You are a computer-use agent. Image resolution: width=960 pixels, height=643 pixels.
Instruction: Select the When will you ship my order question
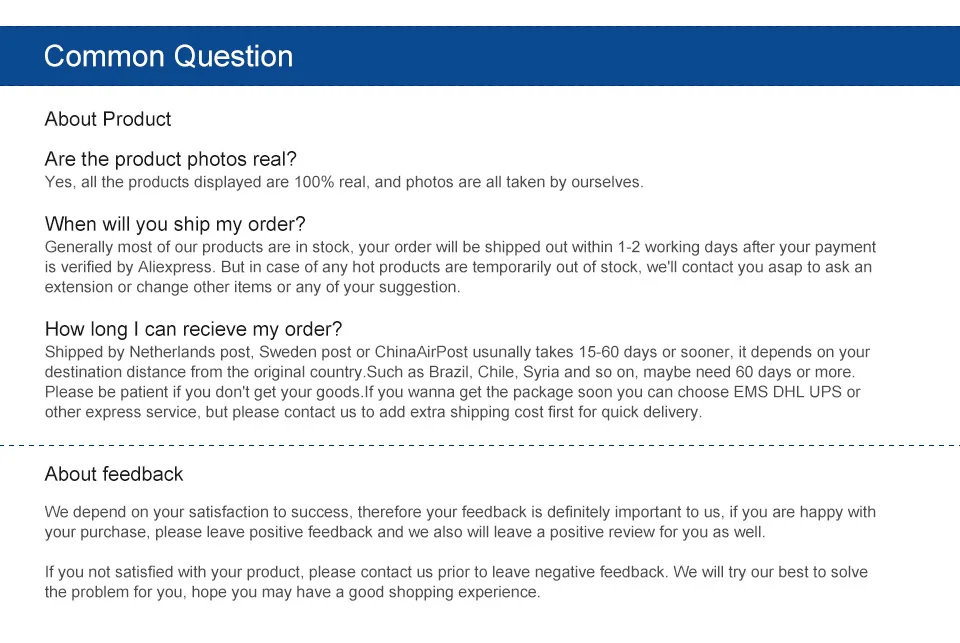175,224
